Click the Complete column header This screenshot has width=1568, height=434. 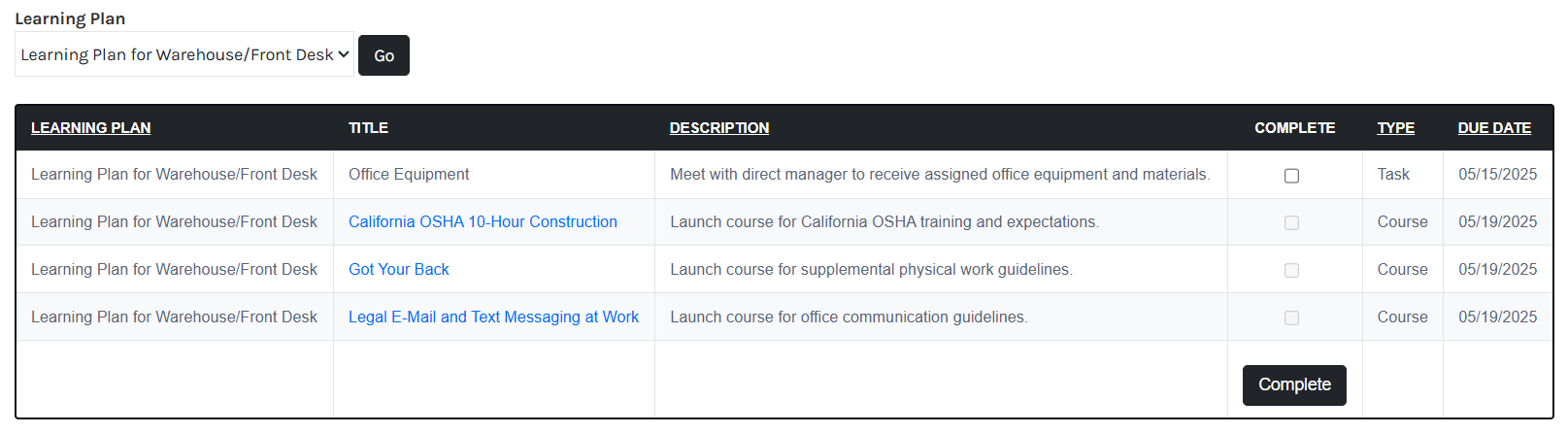1294,128
